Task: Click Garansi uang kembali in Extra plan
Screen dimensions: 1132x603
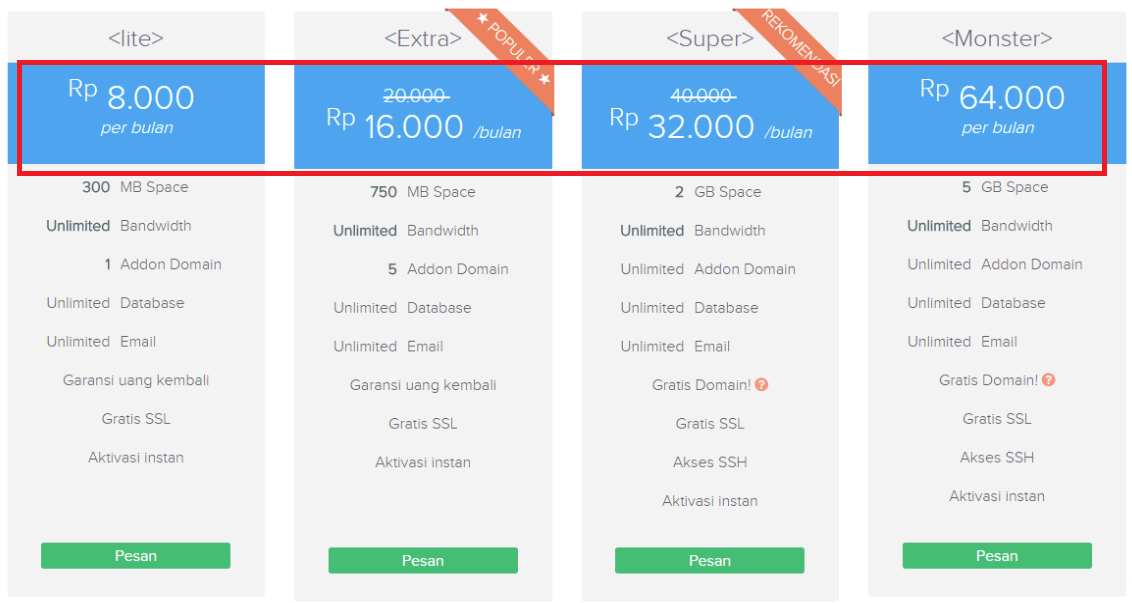Action: [x=423, y=385]
